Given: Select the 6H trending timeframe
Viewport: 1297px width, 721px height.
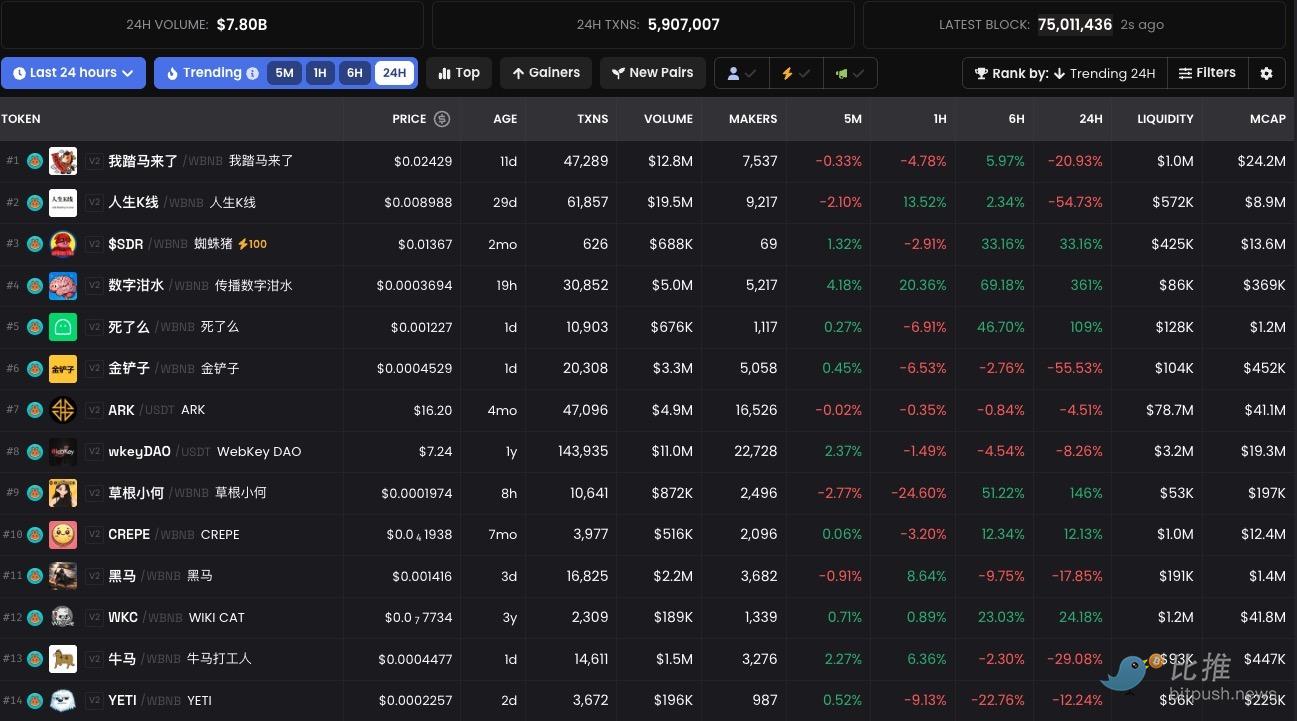Looking at the screenshot, I should [354, 73].
